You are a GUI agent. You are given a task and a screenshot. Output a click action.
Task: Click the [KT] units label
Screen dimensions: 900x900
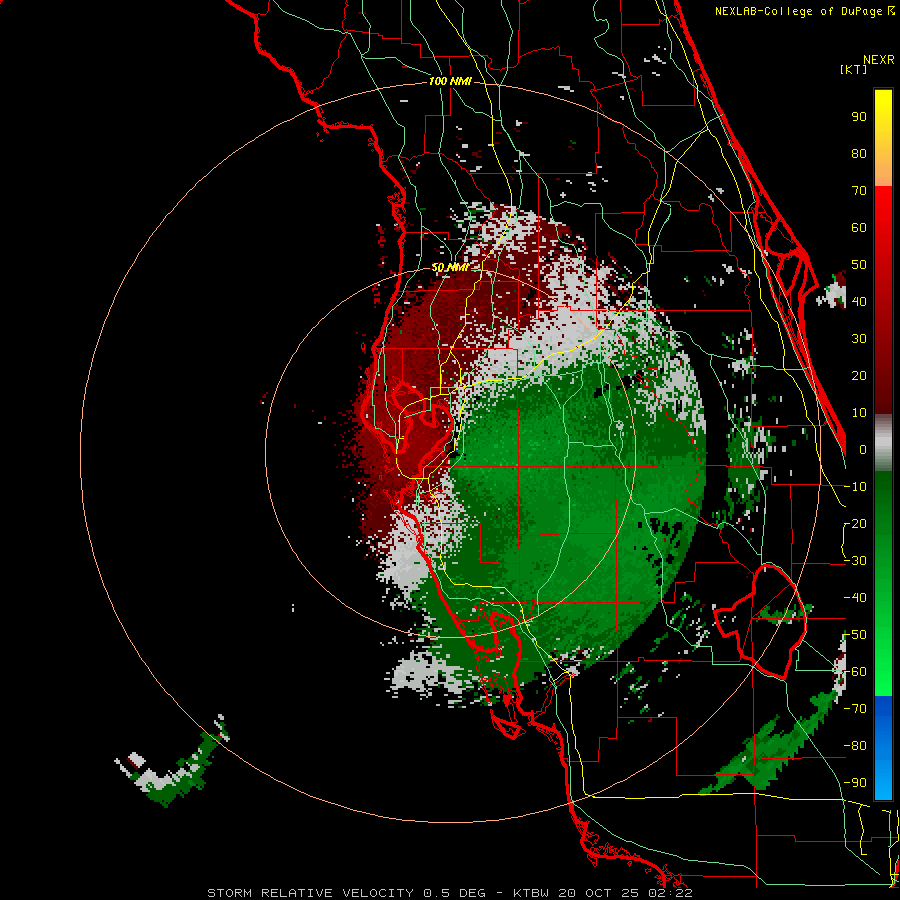click(853, 70)
